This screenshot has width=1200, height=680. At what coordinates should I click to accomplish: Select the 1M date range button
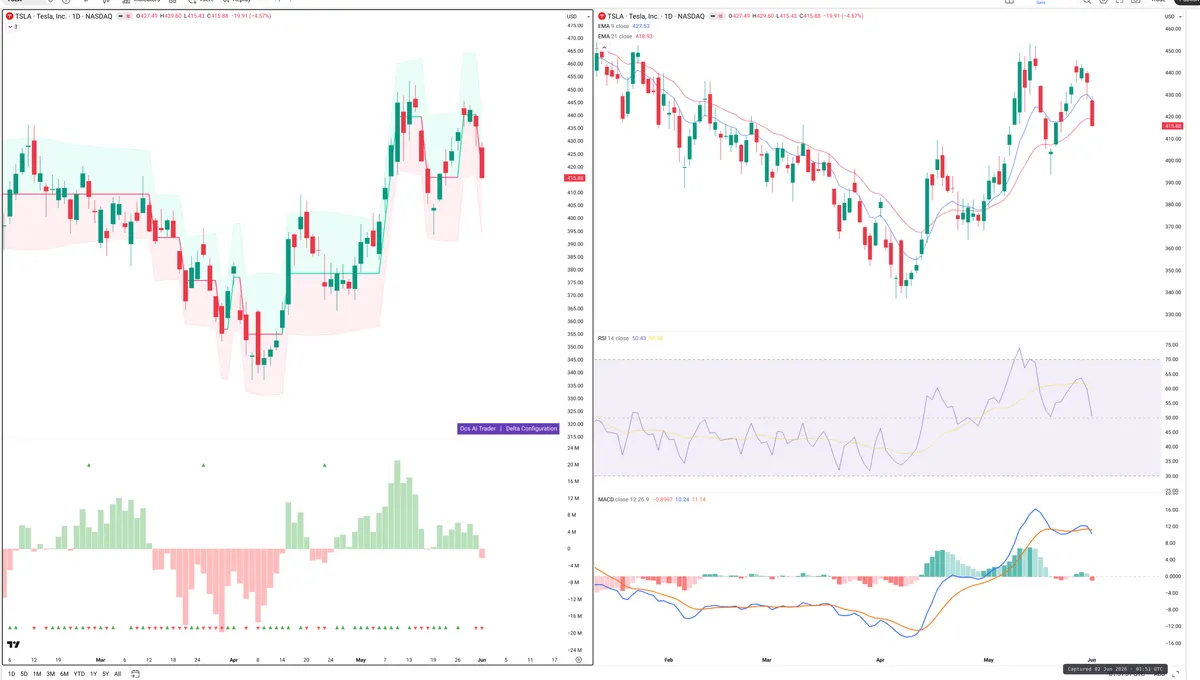[x=37, y=674]
